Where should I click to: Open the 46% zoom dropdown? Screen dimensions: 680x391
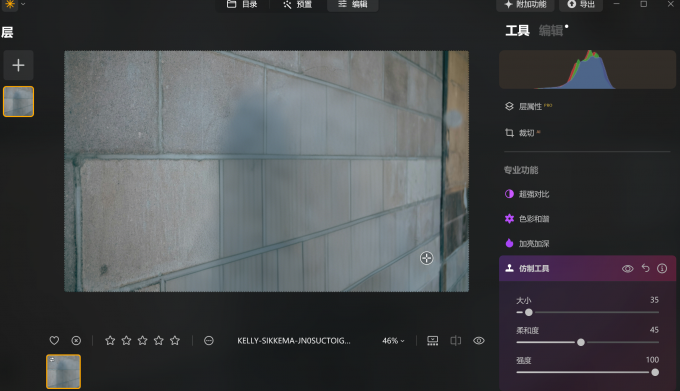(393, 341)
